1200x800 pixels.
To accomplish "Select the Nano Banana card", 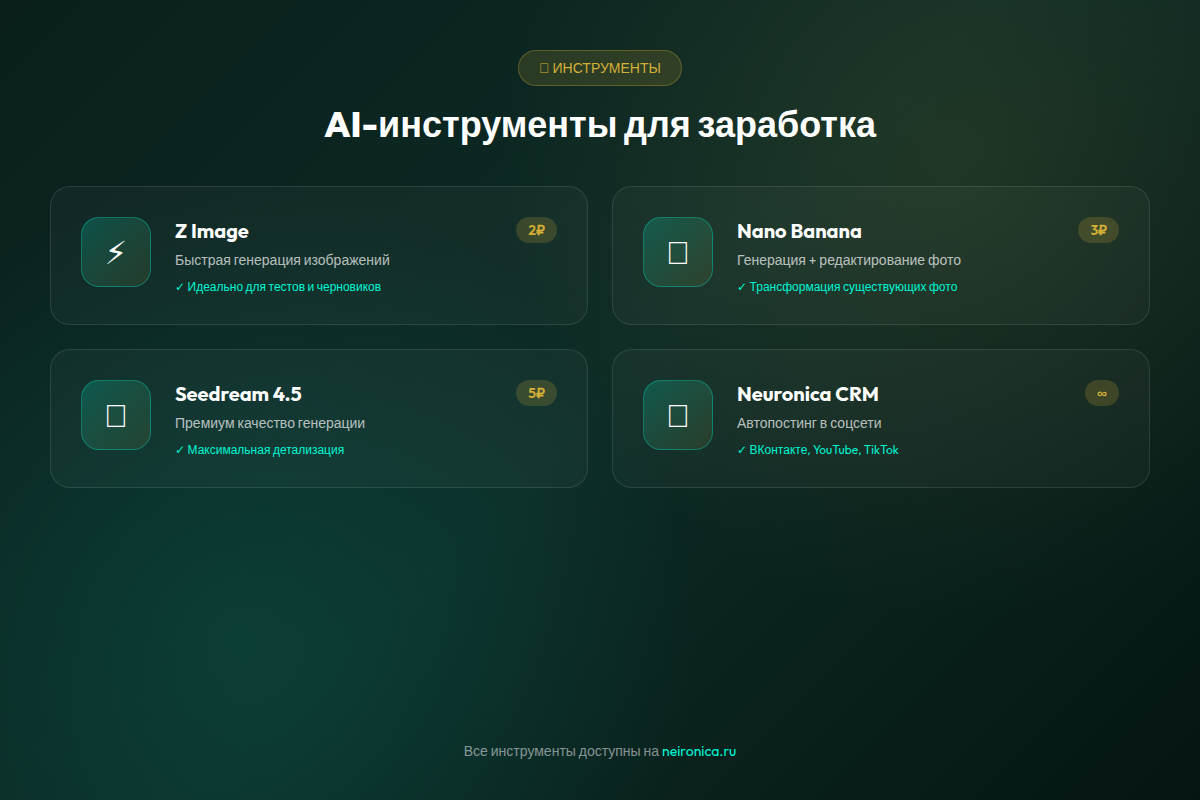I will coord(881,255).
